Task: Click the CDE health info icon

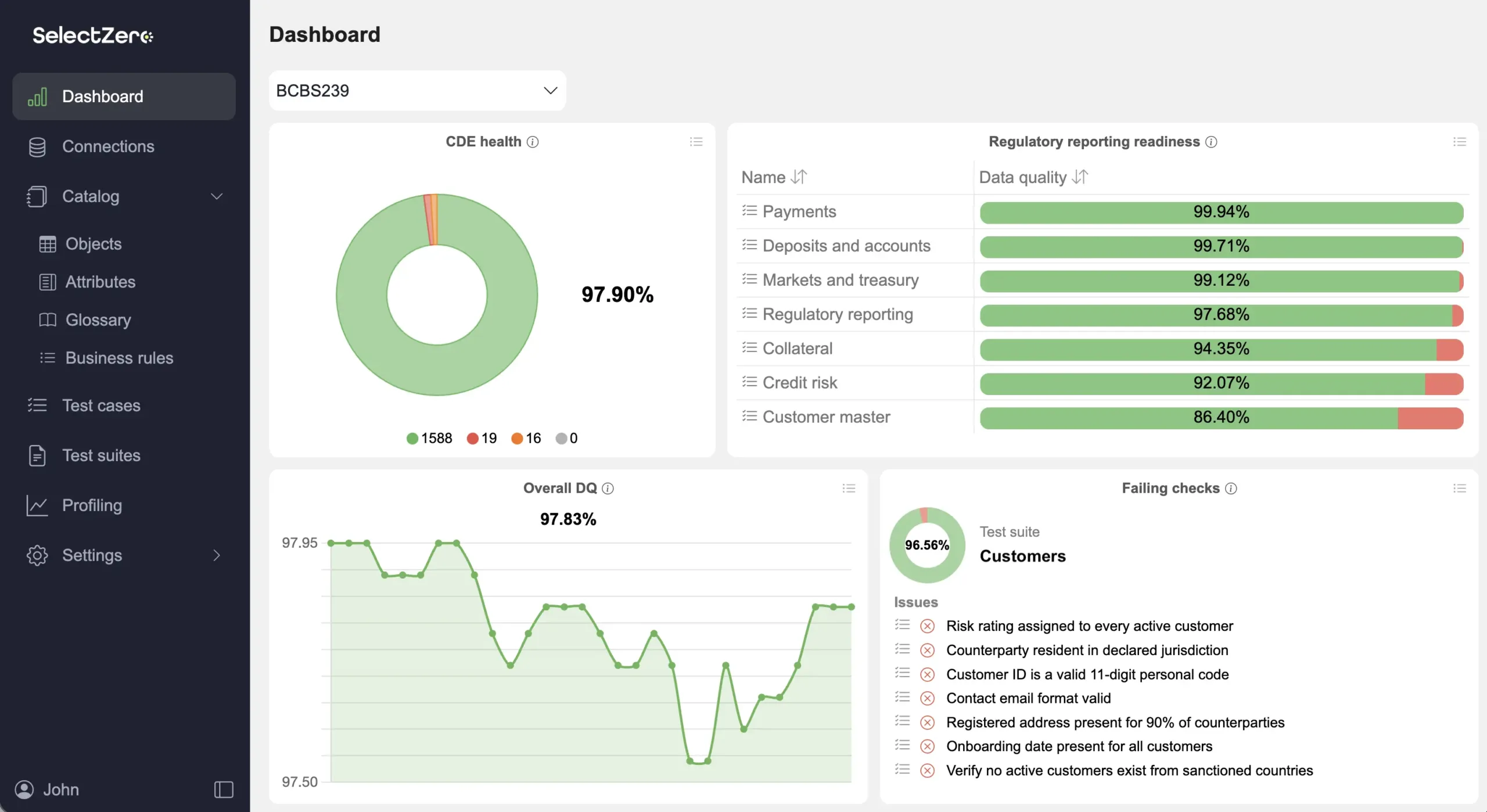Action: (533, 142)
